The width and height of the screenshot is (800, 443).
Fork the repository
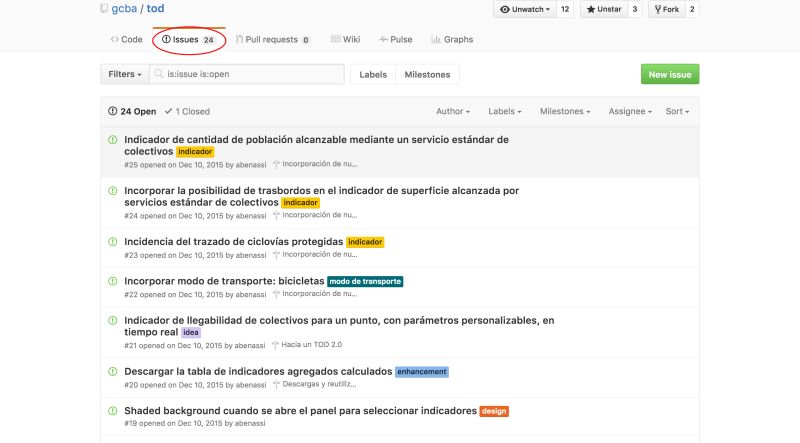pyautogui.click(x=666, y=9)
